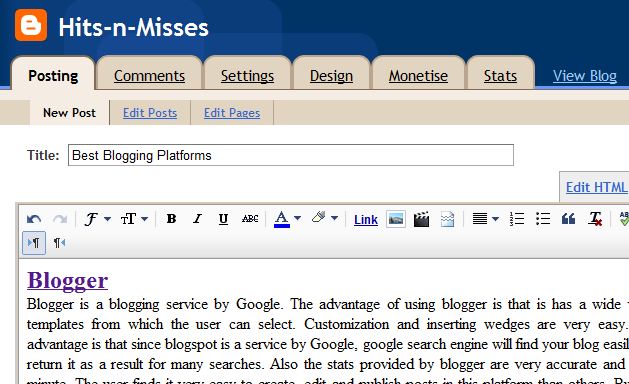Open the Monetise tab
The width and height of the screenshot is (629, 384).
coord(418,75)
